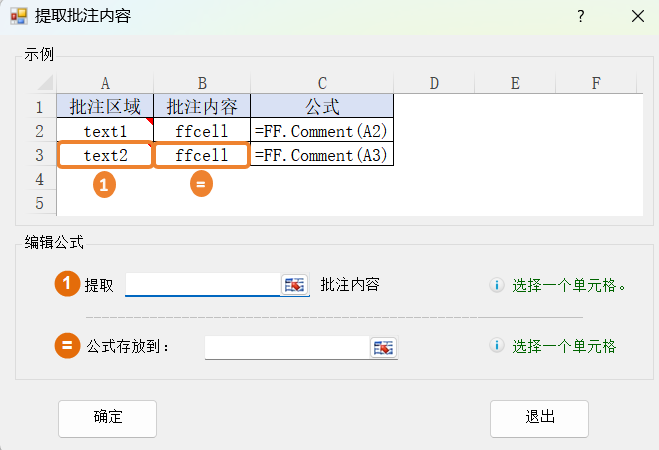Screen dimensions: 659x450
Task: Click row header 3 in the example
Action: click(x=39, y=155)
